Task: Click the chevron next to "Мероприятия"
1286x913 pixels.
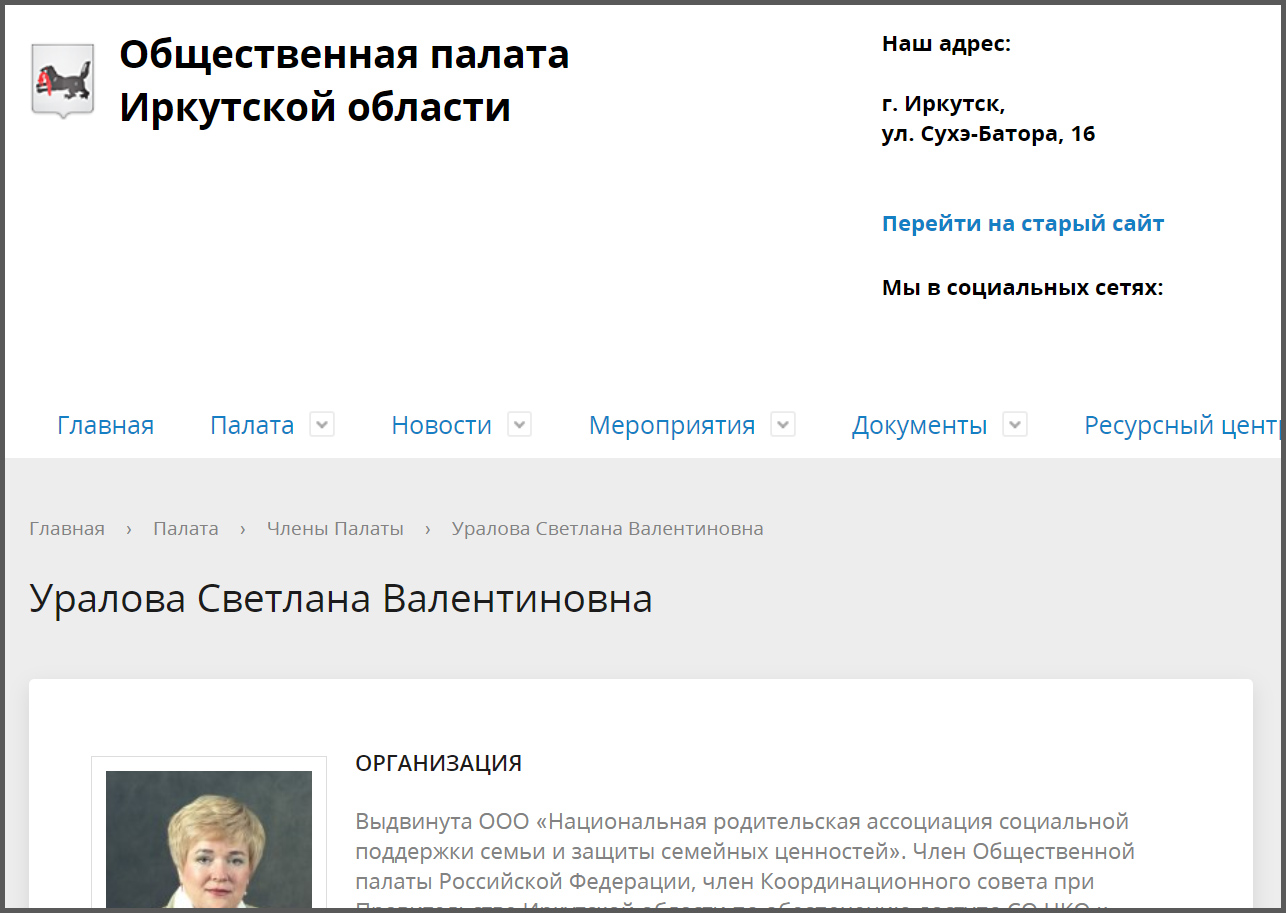Action: click(783, 424)
